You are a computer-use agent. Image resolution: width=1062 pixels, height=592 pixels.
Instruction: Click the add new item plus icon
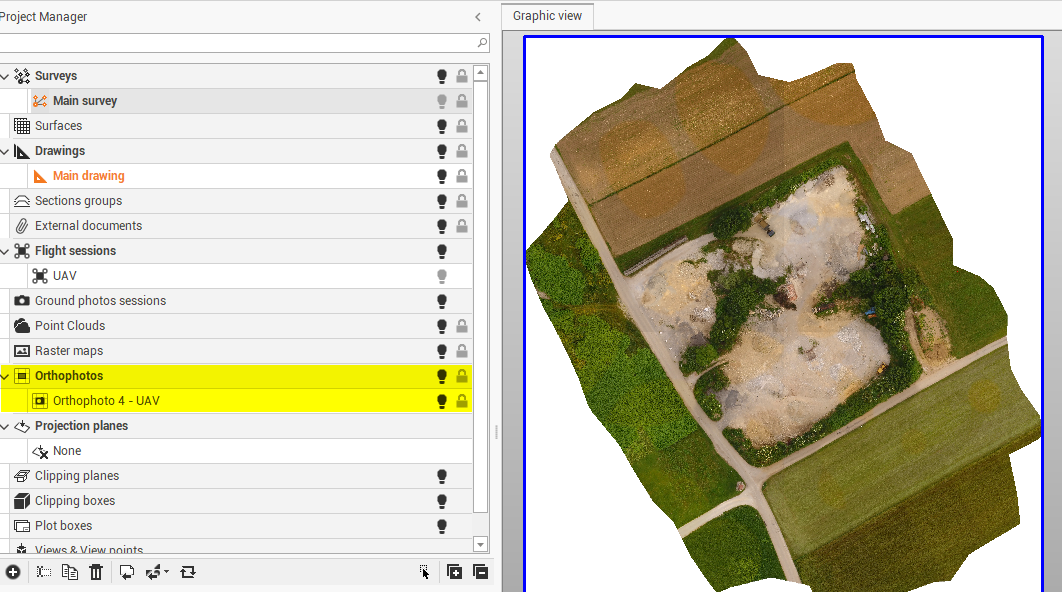tap(12, 572)
